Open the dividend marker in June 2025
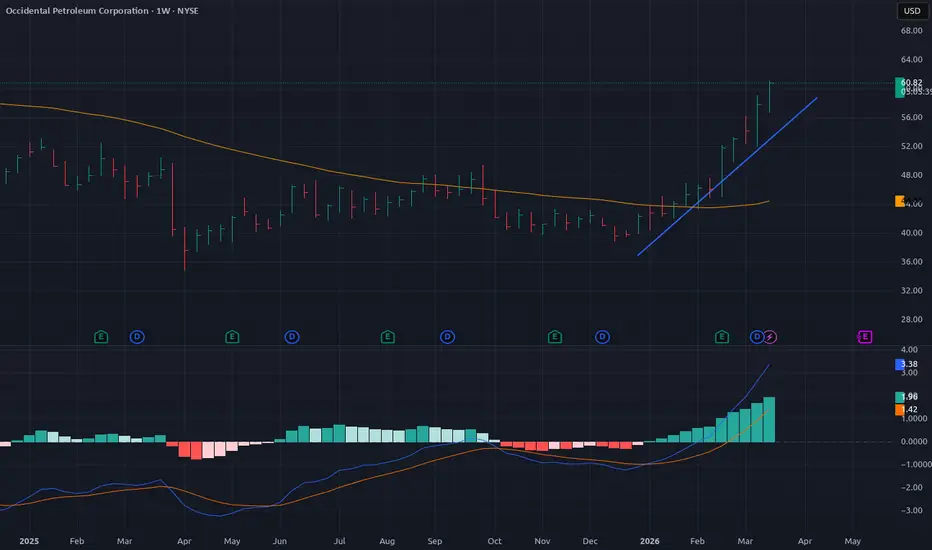This screenshot has width=932, height=550. pos(292,337)
